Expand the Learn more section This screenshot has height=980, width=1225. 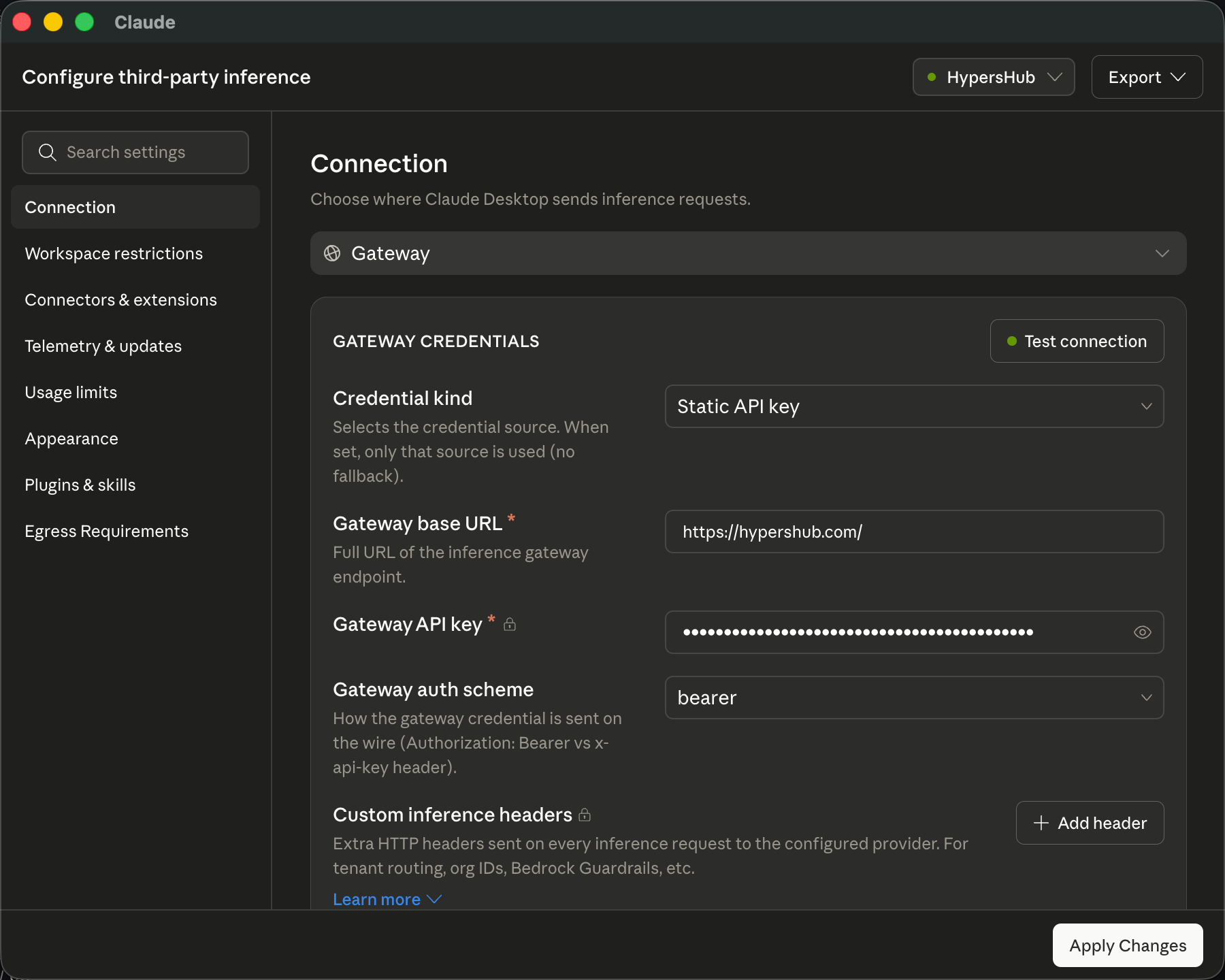[387, 899]
